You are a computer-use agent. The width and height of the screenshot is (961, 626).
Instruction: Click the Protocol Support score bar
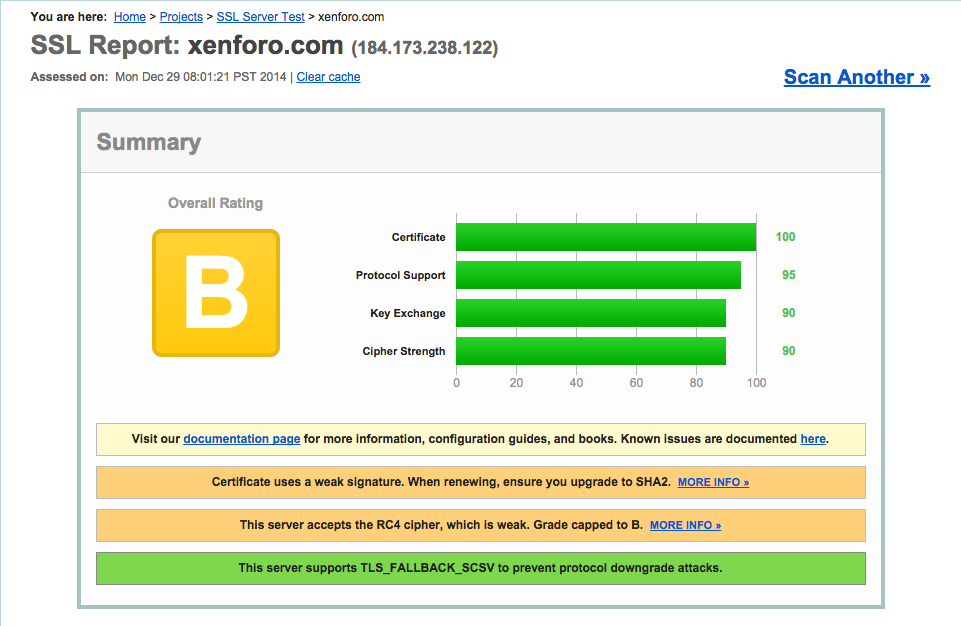[x=598, y=275]
